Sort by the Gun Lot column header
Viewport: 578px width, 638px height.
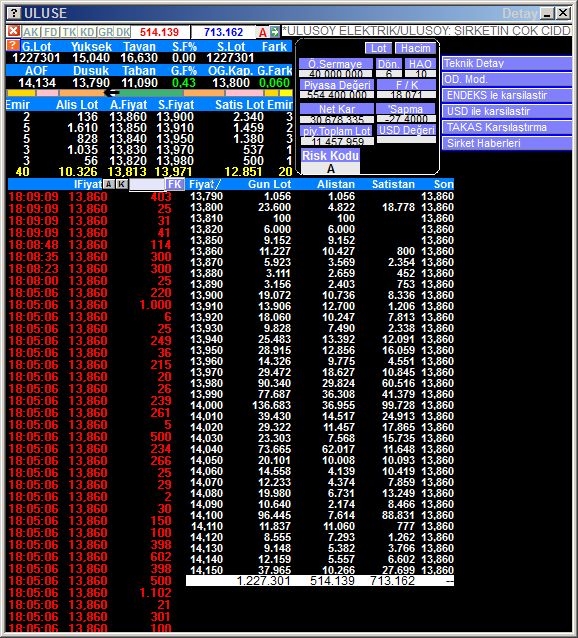(x=269, y=184)
